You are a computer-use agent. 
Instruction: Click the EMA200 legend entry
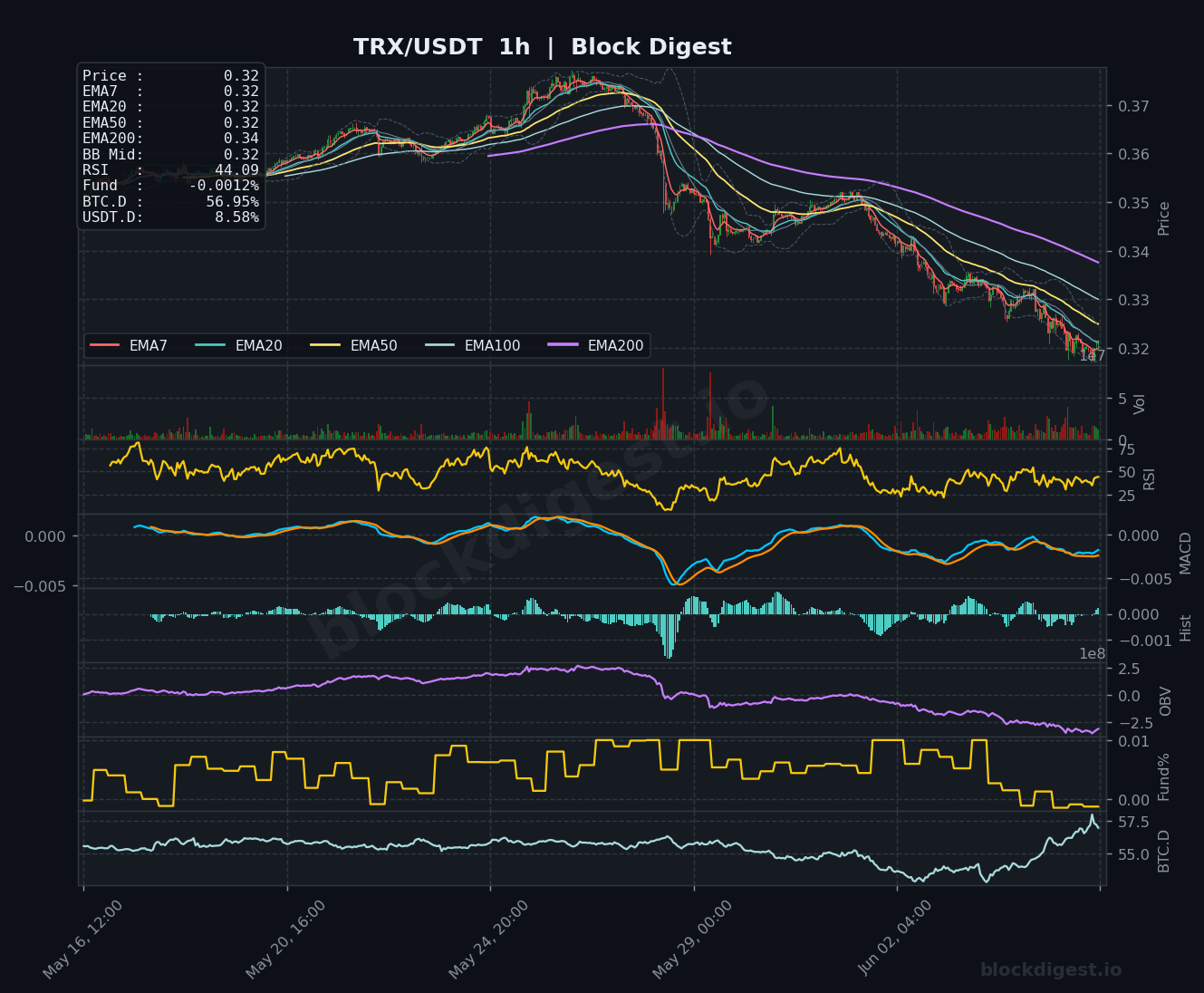(595, 345)
